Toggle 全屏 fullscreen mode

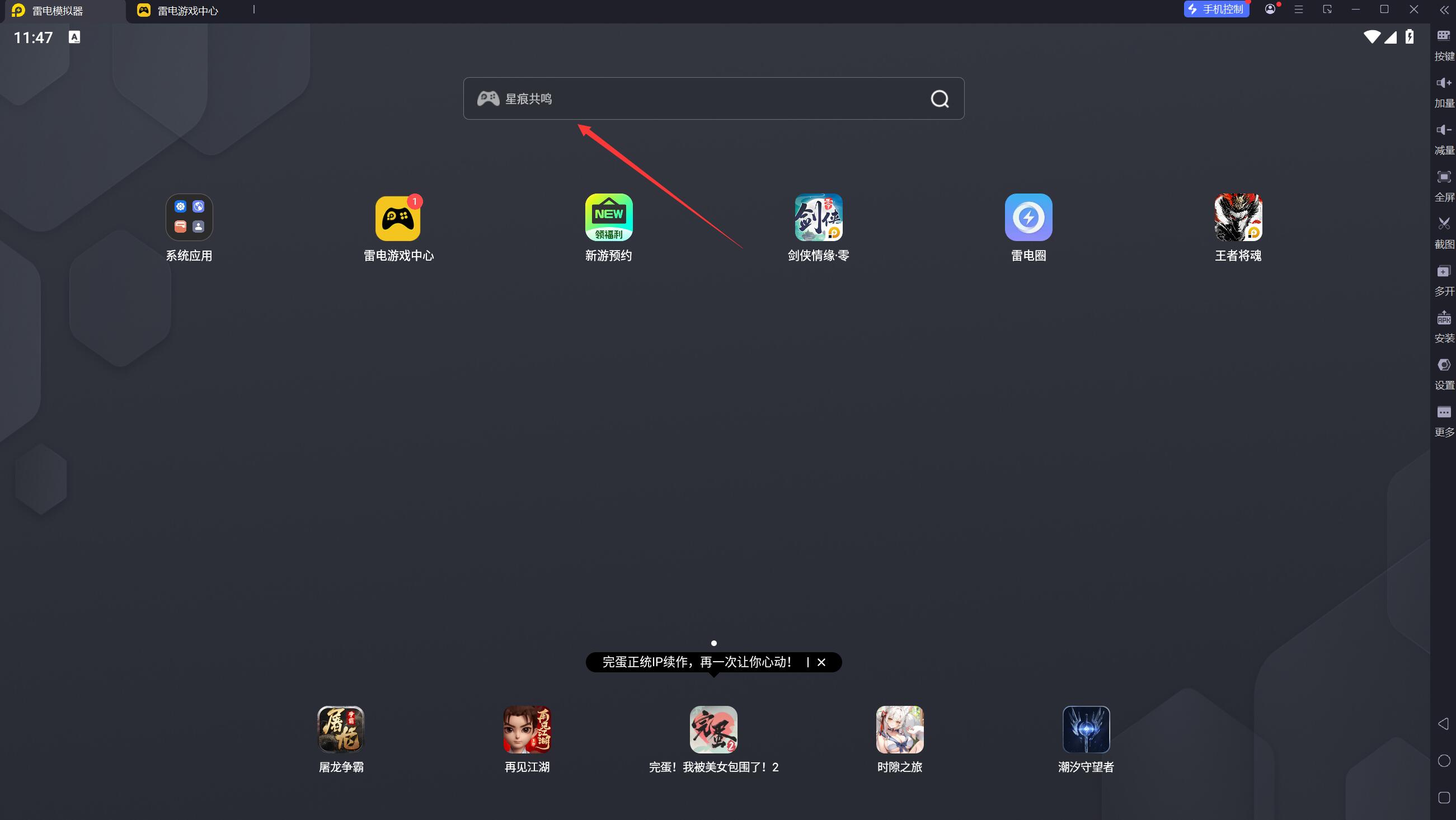pos(1444,185)
